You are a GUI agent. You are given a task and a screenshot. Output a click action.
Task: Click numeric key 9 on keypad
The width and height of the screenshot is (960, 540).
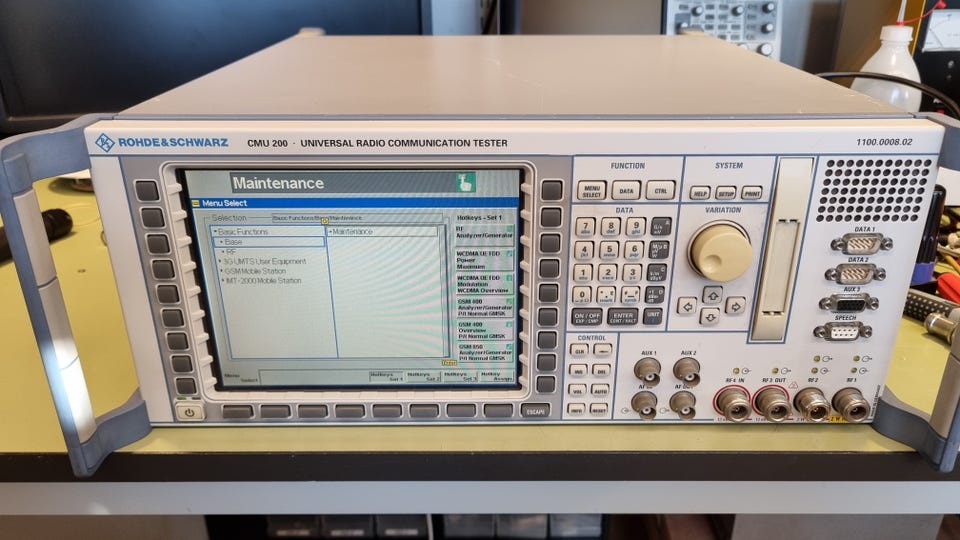point(635,227)
